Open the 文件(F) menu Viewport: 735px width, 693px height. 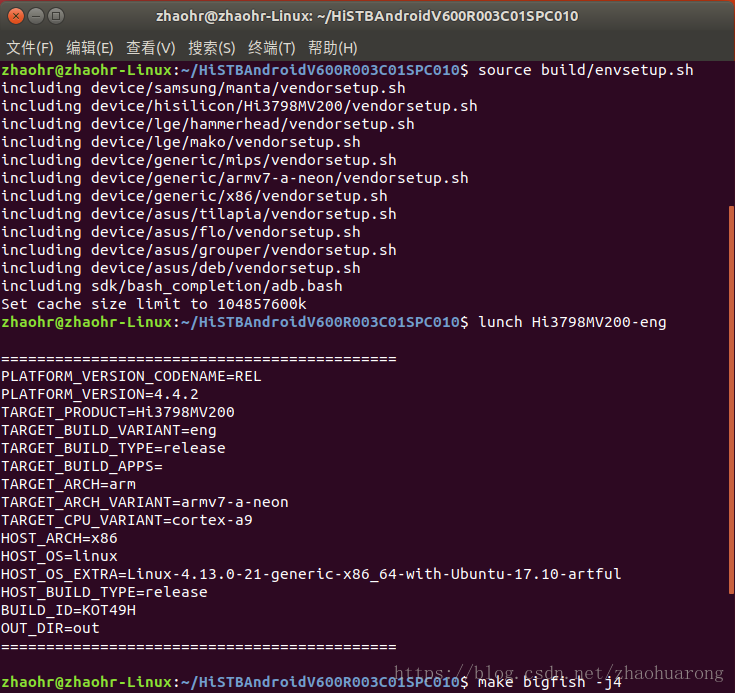point(30,48)
